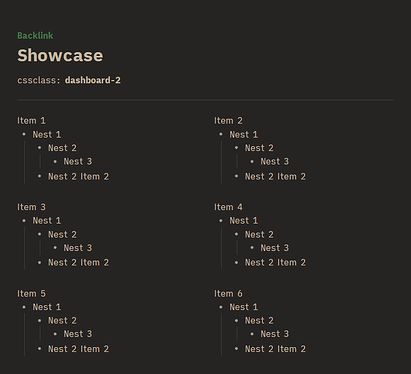Select Nest 3 under Item 1
Viewport: 411px width, 374px height.
click(x=78, y=162)
